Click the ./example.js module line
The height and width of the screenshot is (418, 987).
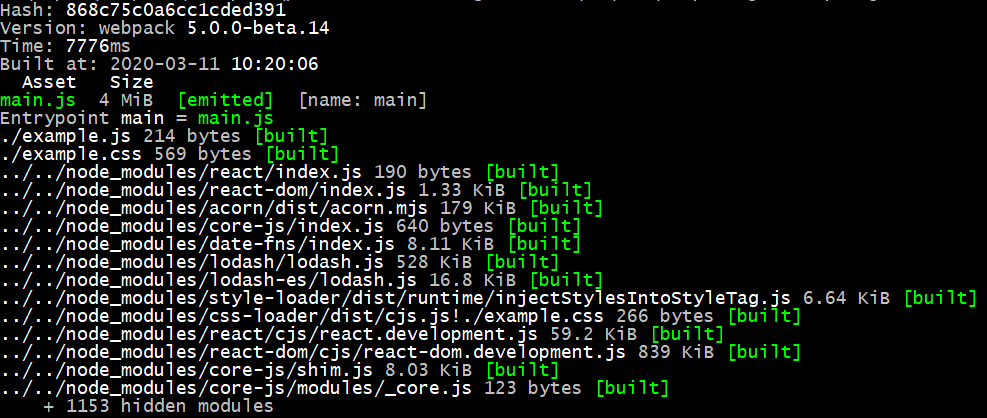point(164,135)
